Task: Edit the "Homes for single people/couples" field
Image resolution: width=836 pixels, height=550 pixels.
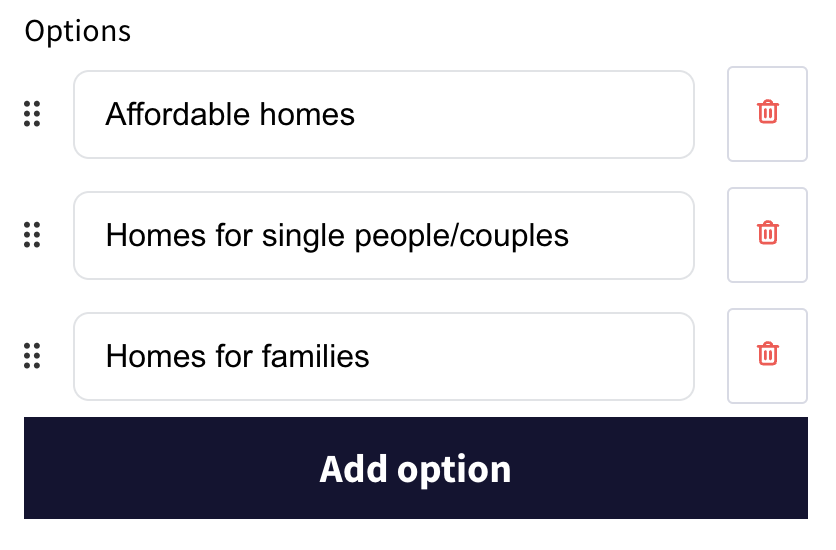Action: [383, 235]
